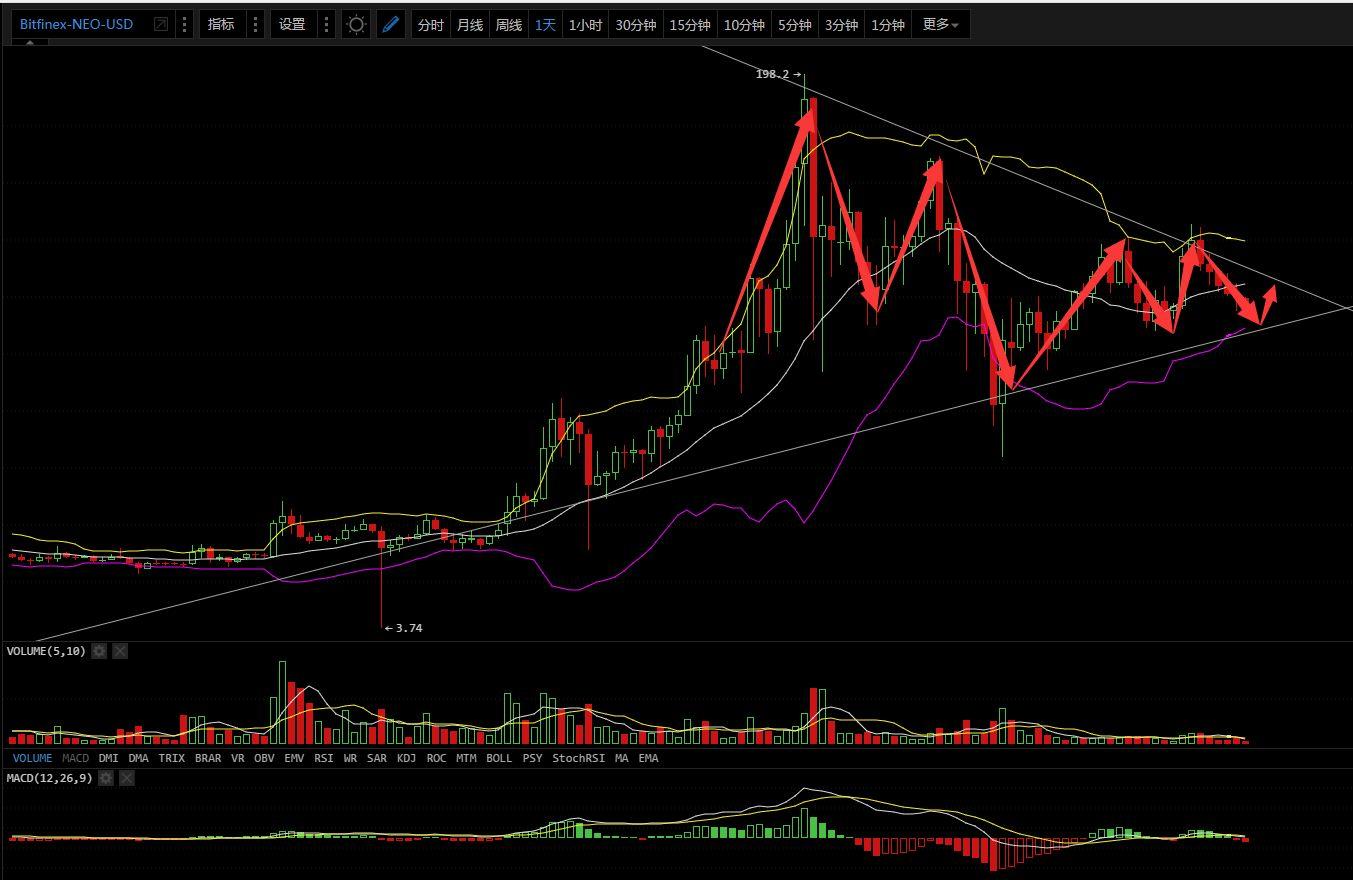
Task: Select the 10分钟 interval
Action: 744,25
